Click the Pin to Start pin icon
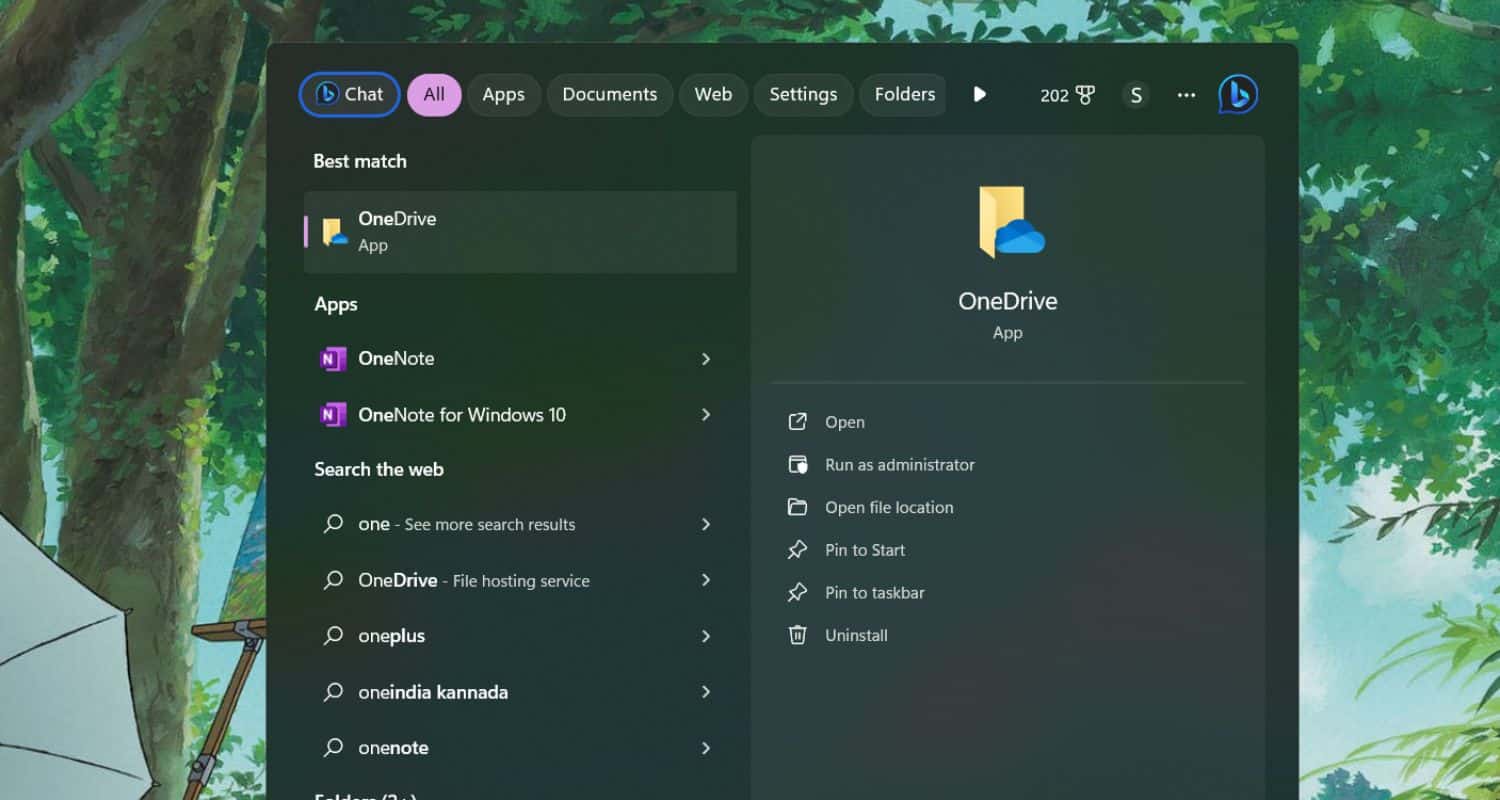The height and width of the screenshot is (800, 1500). (797, 550)
